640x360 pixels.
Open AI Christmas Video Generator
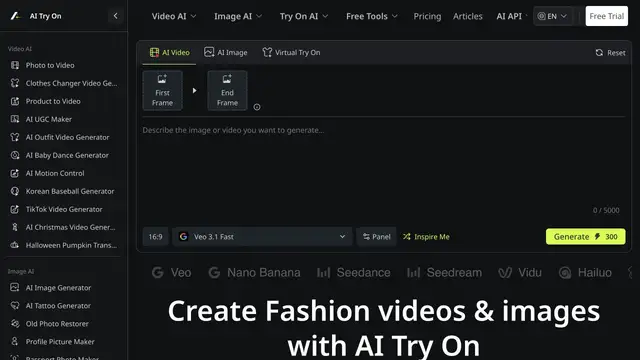point(63,227)
